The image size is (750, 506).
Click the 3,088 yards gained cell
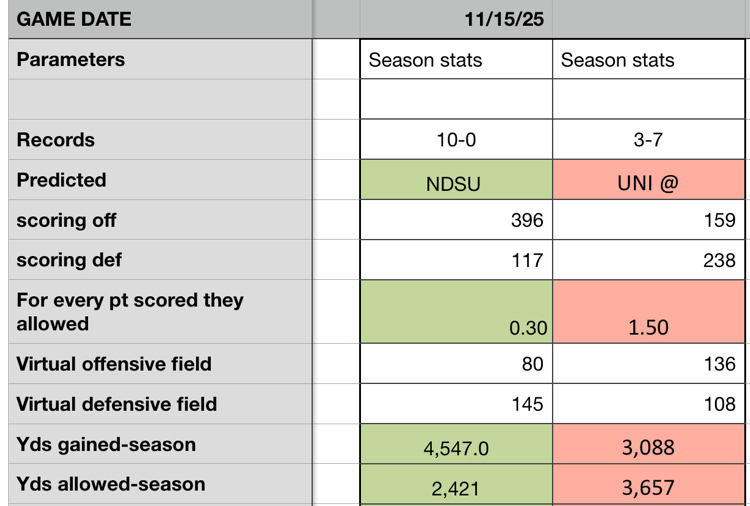[x=650, y=445]
